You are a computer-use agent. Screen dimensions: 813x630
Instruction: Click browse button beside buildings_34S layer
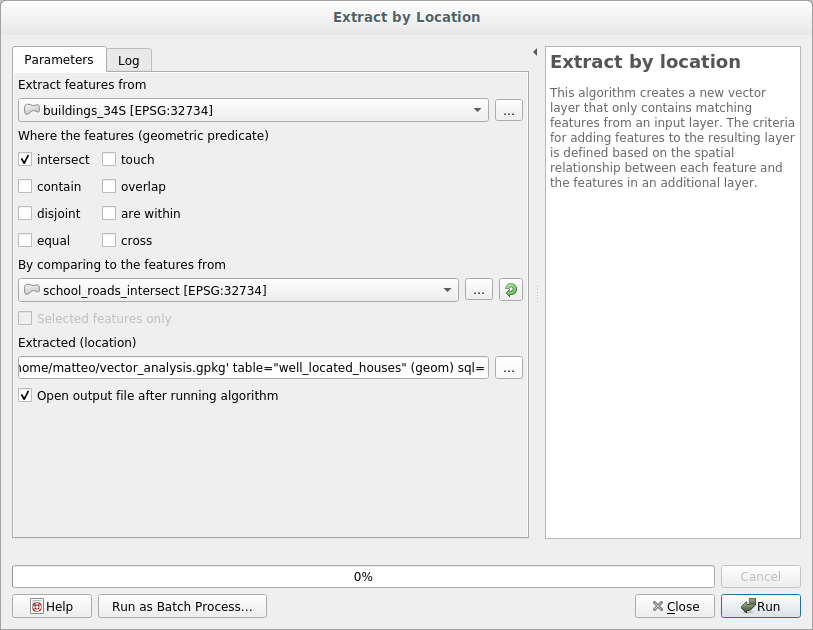coord(509,110)
